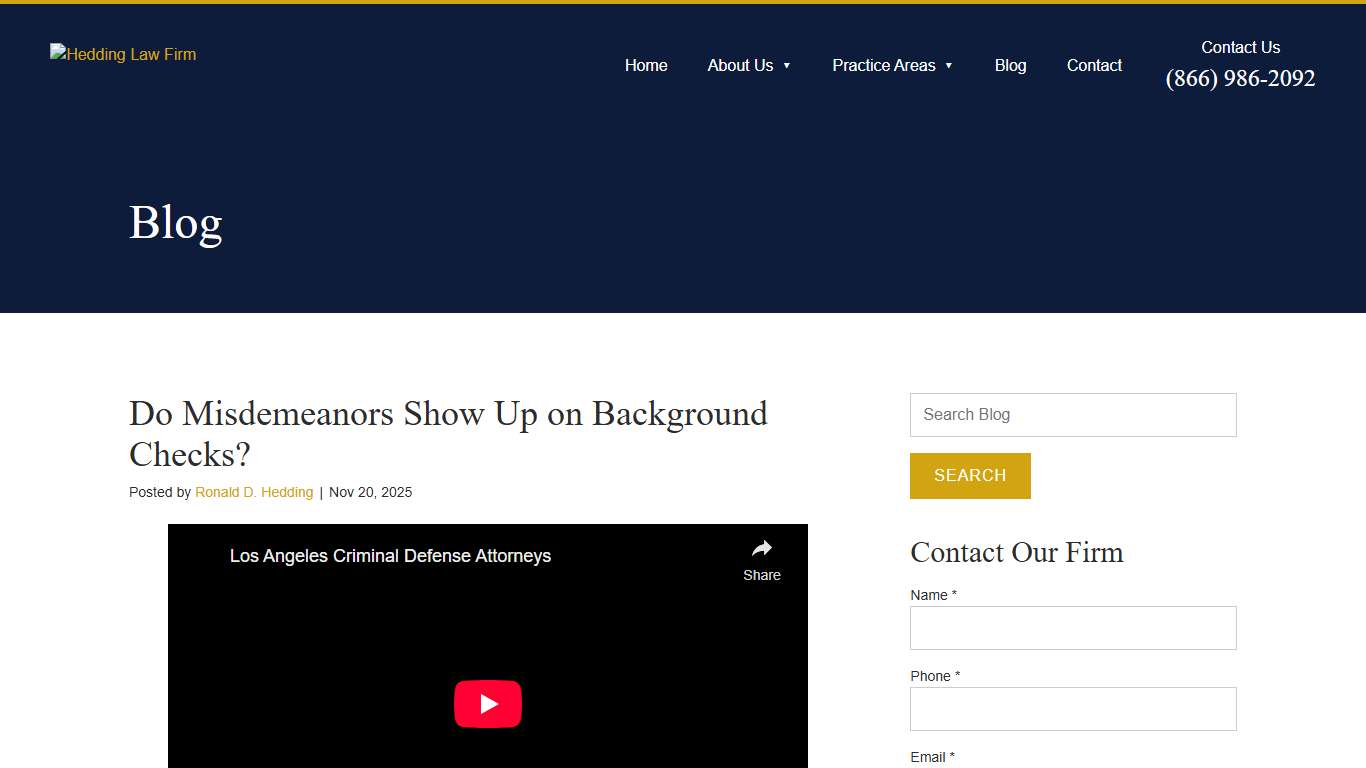Click the Name field under Contact Our Firm
The width and height of the screenshot is (1366, 768).
click(x=1072, y=627)
